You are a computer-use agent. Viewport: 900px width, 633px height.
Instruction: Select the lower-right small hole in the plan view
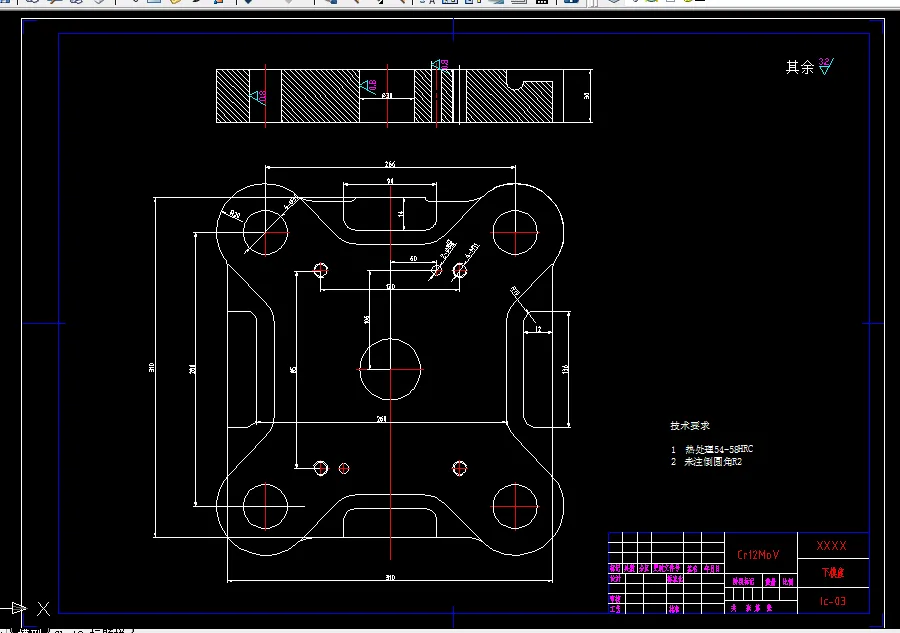tap(459, 468)
